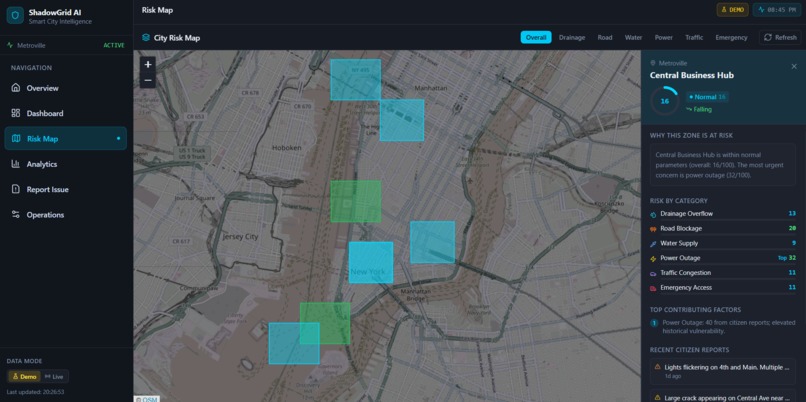Close the Central Business Hub panel
Screen dimensions: 806x402
794,66
